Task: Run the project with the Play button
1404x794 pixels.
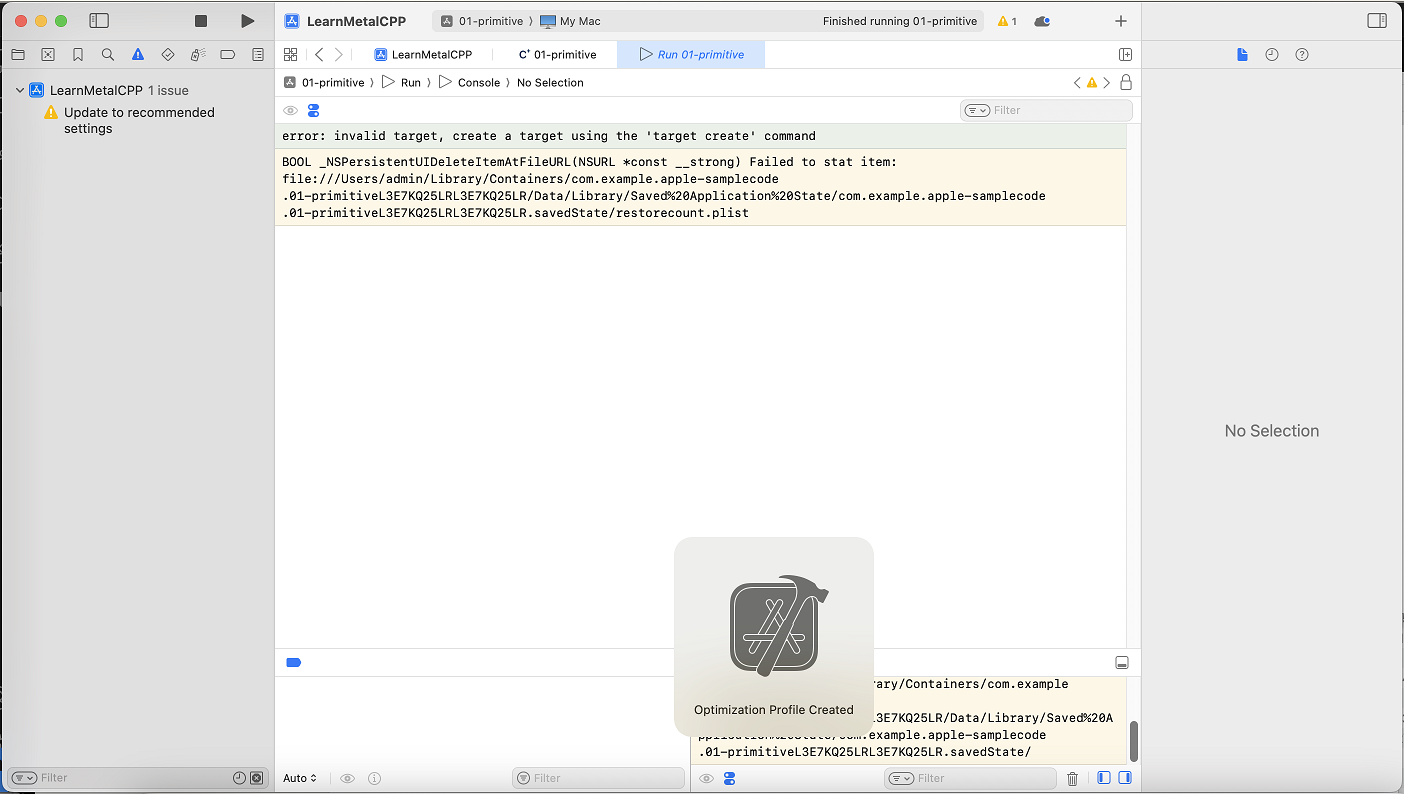Action: 248,21
